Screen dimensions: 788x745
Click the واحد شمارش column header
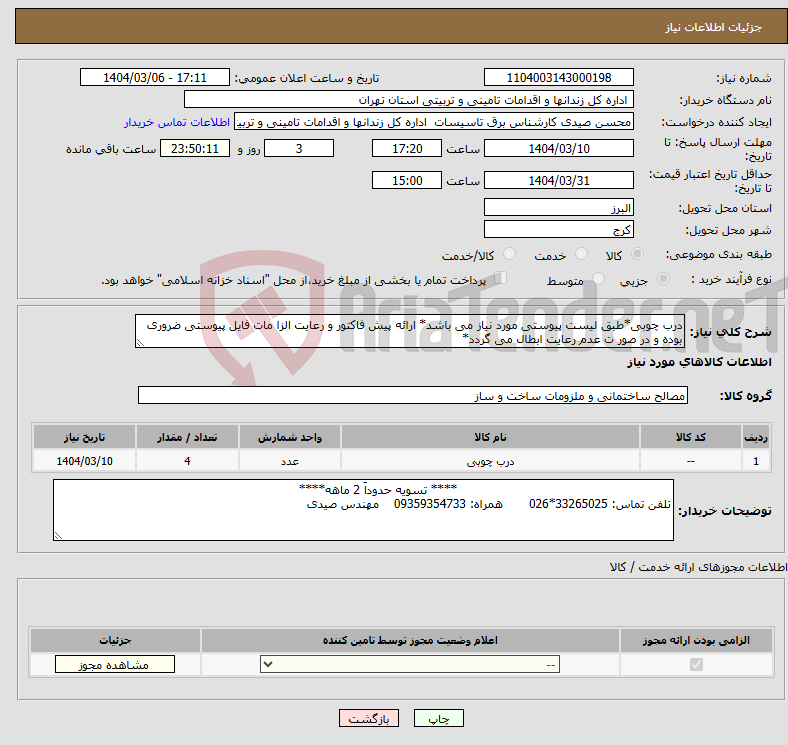click(290, 437)
